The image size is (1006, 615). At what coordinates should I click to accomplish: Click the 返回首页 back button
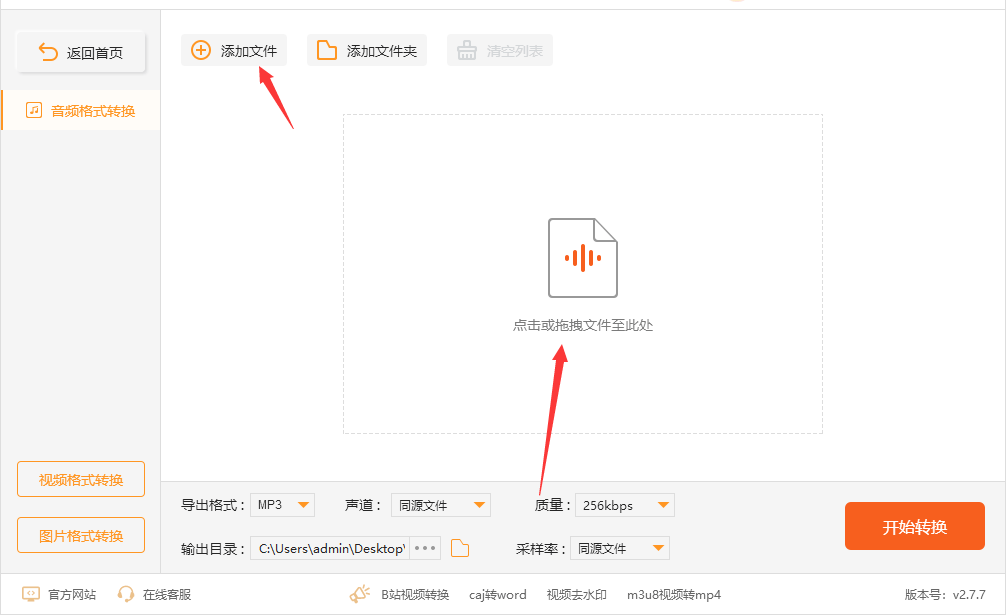pyautogui.click(x=81, y=52)
